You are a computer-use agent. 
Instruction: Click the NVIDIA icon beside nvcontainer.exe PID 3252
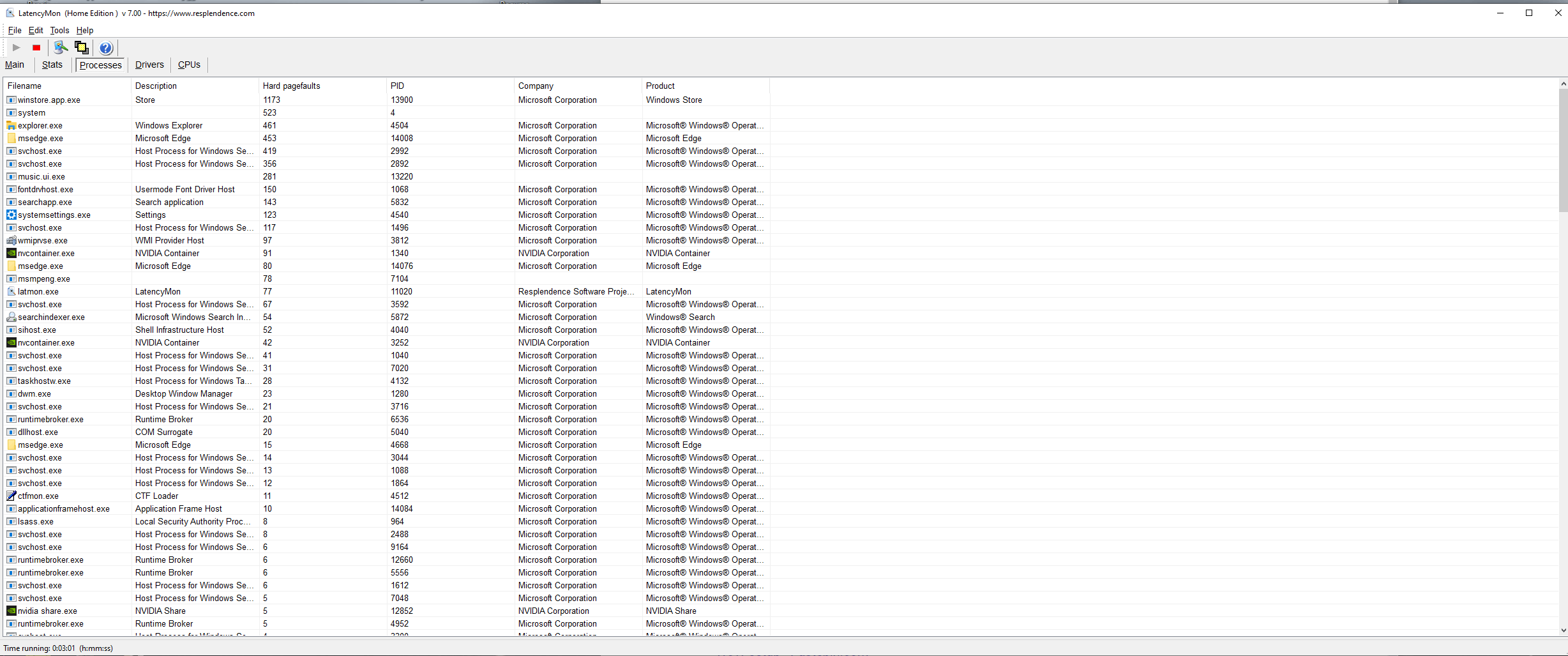[11, 342]
